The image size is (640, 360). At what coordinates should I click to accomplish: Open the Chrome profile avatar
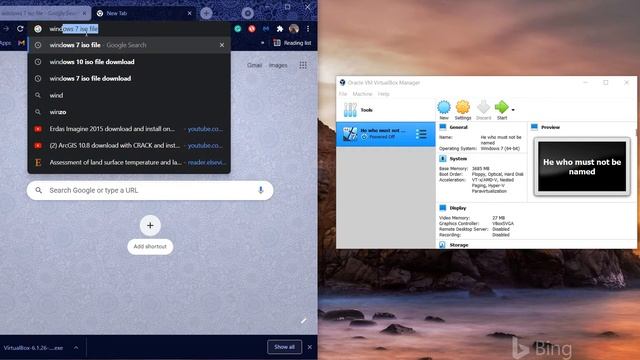point(294,29)
